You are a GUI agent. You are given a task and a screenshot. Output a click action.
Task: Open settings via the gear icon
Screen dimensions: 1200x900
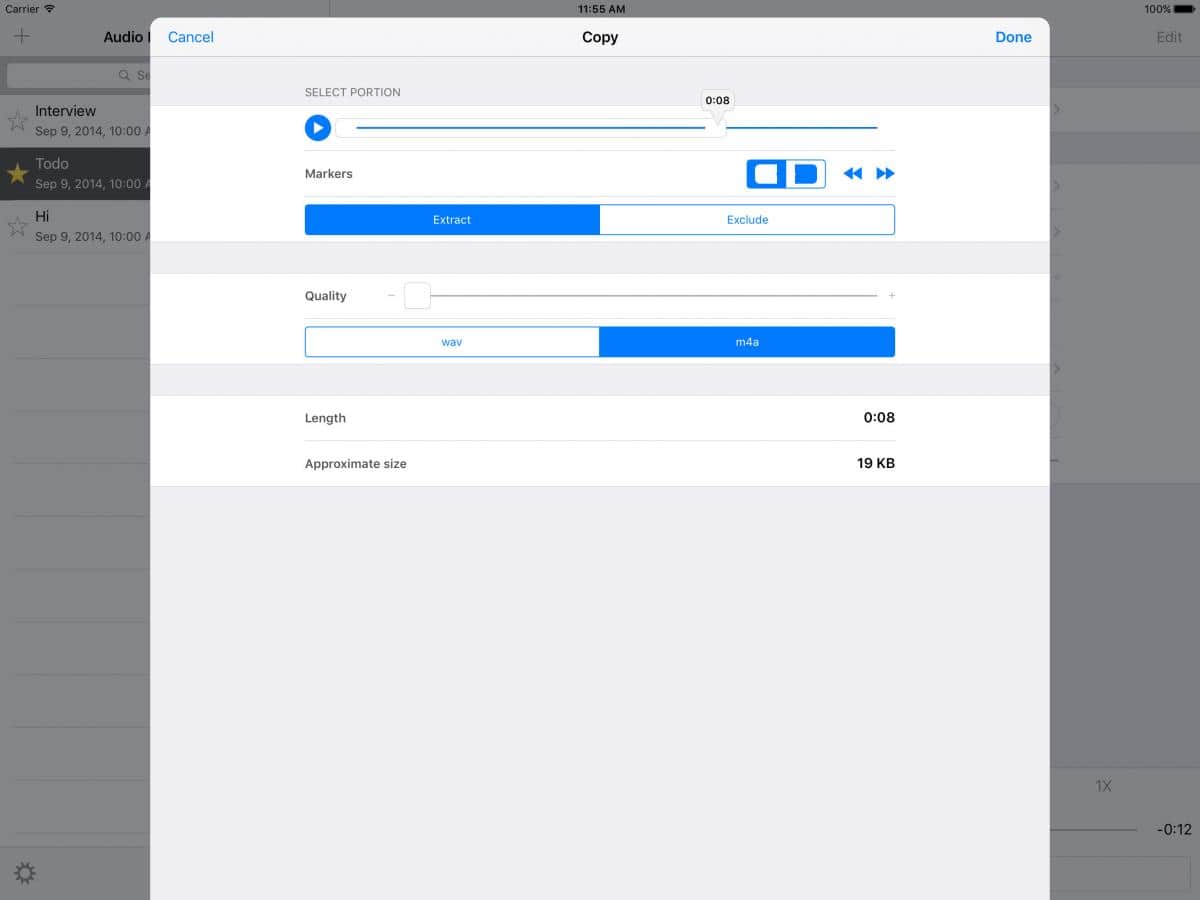click(x=25, y=873)
